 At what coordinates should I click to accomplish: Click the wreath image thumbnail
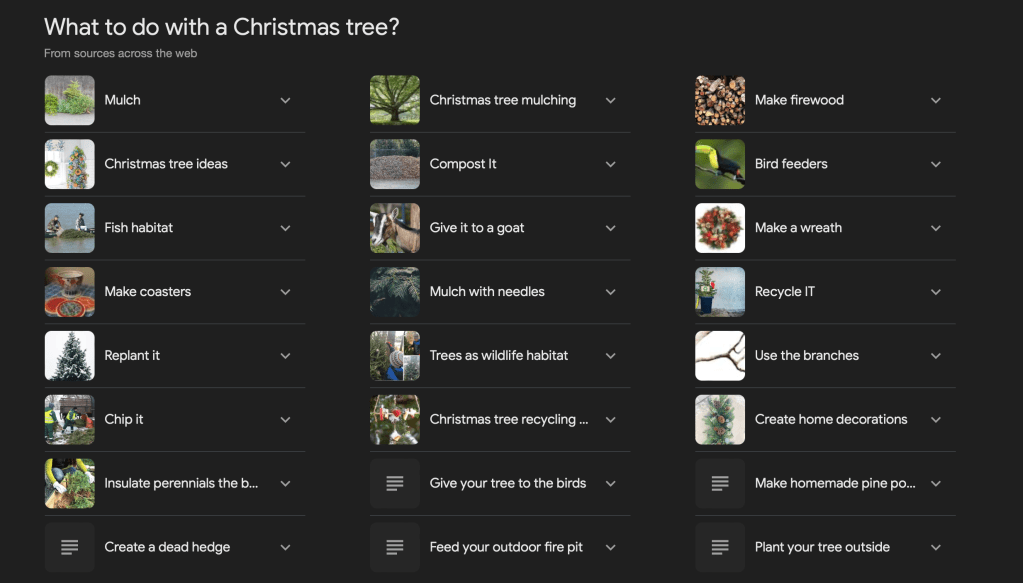tap(720, 228)
